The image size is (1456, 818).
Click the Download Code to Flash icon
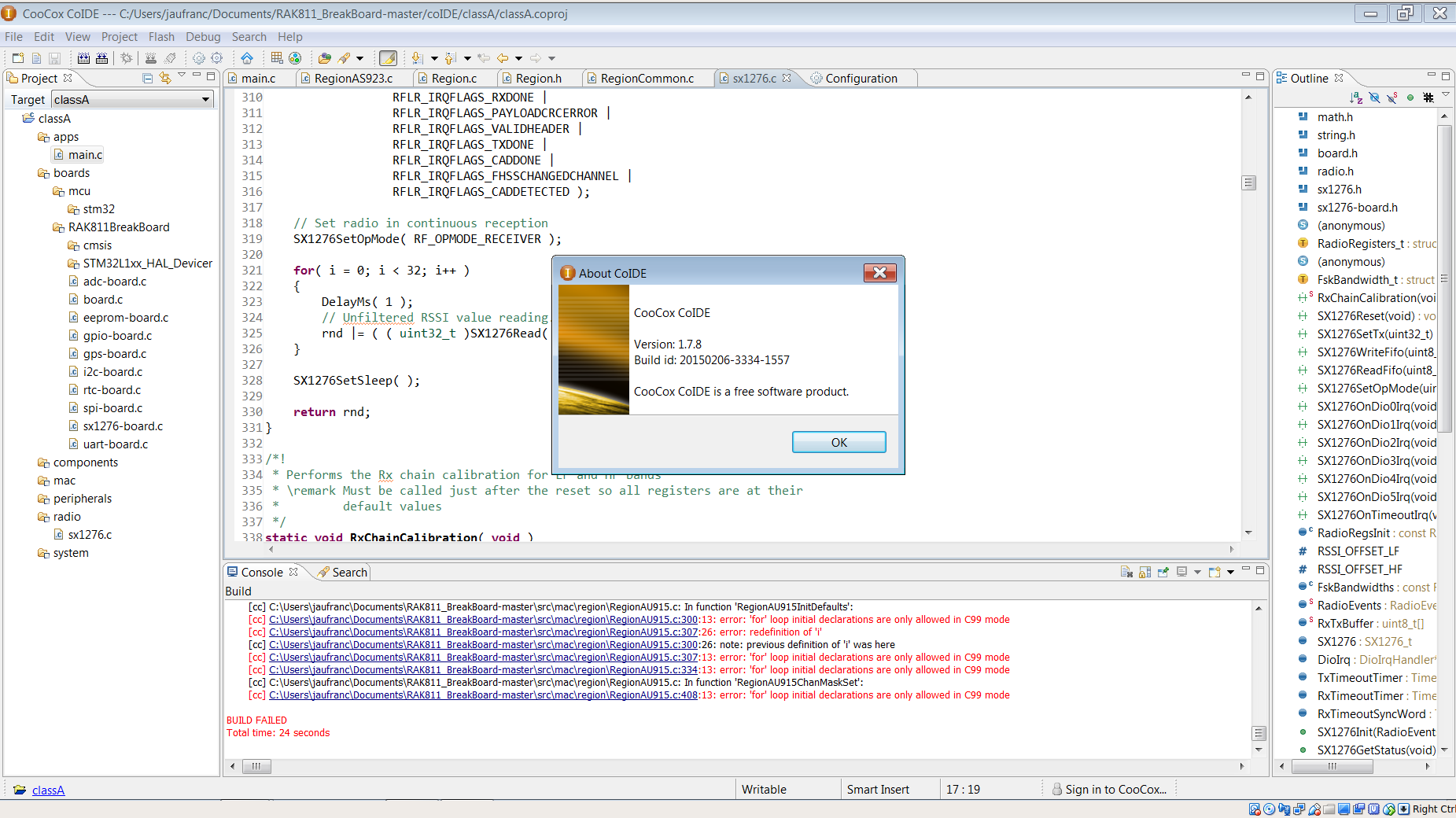coord(150,58)
